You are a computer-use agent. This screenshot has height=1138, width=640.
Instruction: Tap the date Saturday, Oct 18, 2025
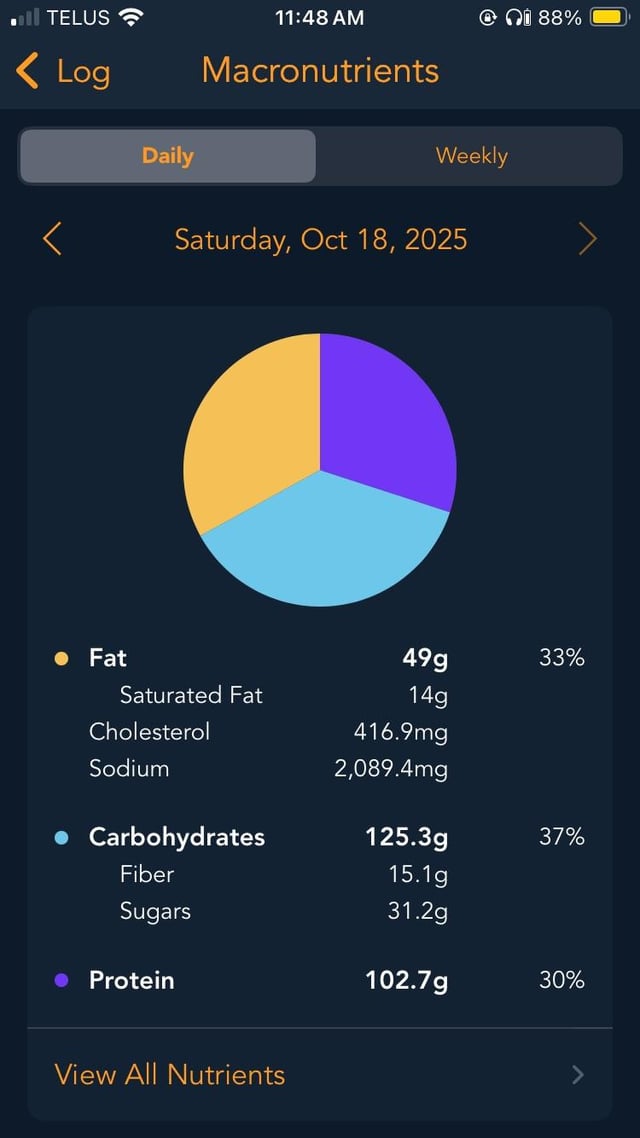pyautogui.click(x=320, y=240)
